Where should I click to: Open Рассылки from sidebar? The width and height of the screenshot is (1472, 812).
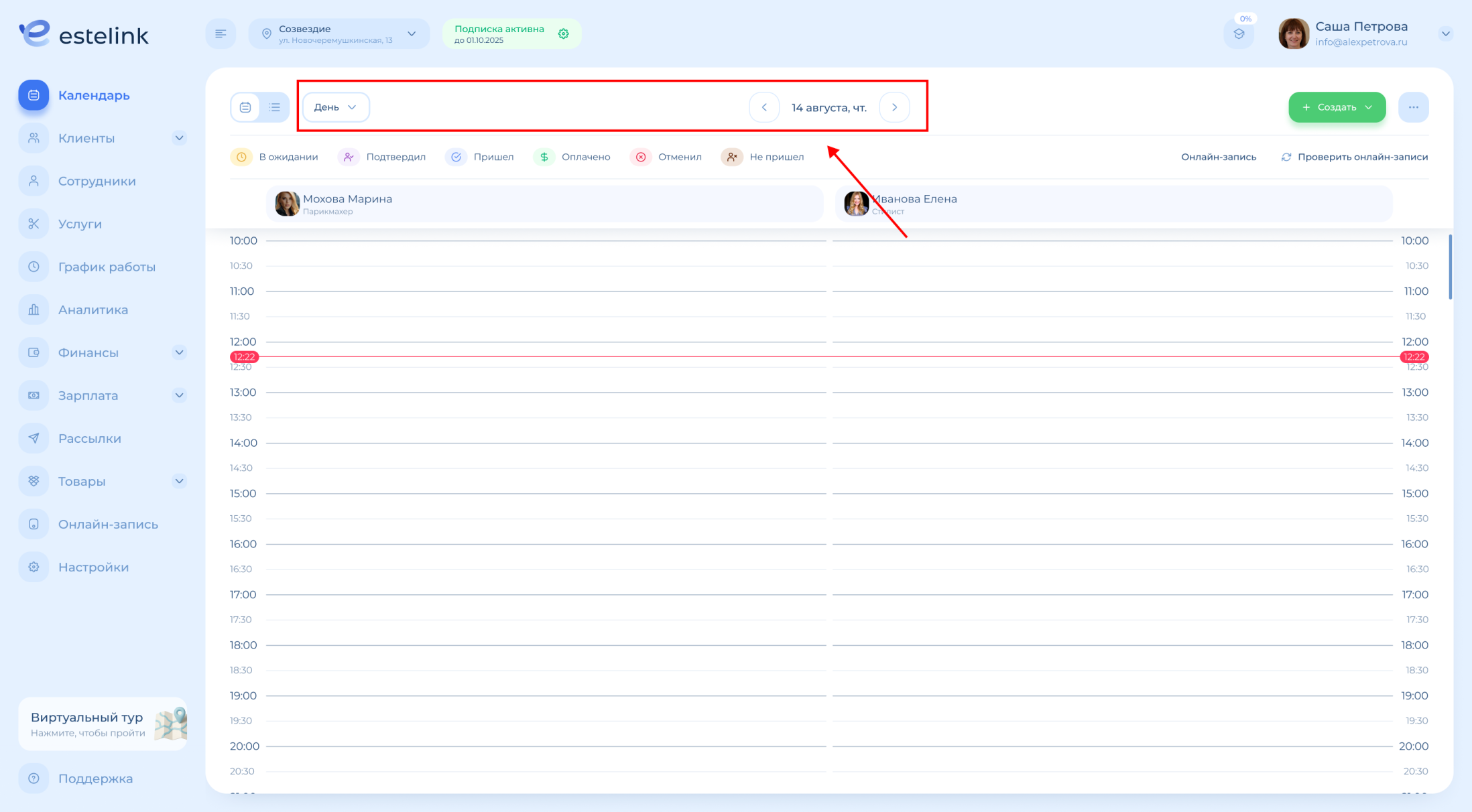[89, 438]
